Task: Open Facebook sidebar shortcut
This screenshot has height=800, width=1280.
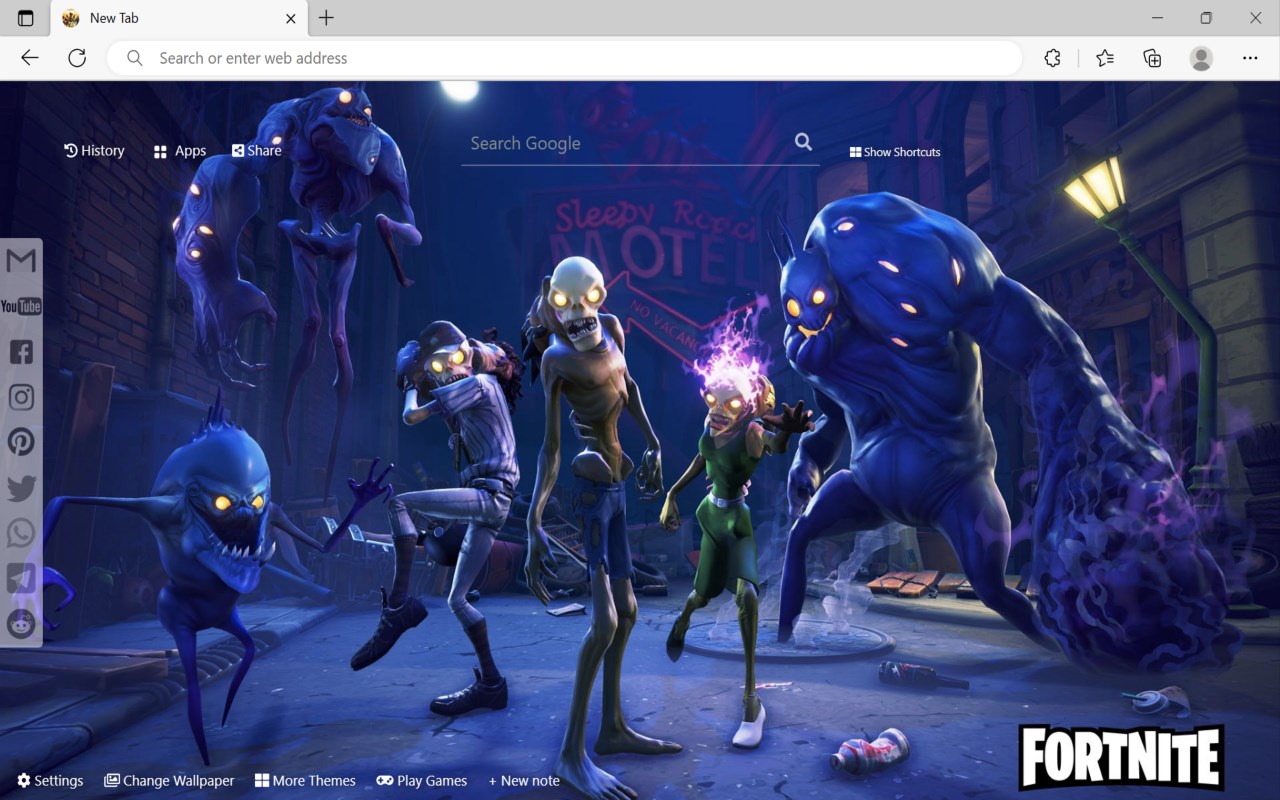Action: [21, 352]
